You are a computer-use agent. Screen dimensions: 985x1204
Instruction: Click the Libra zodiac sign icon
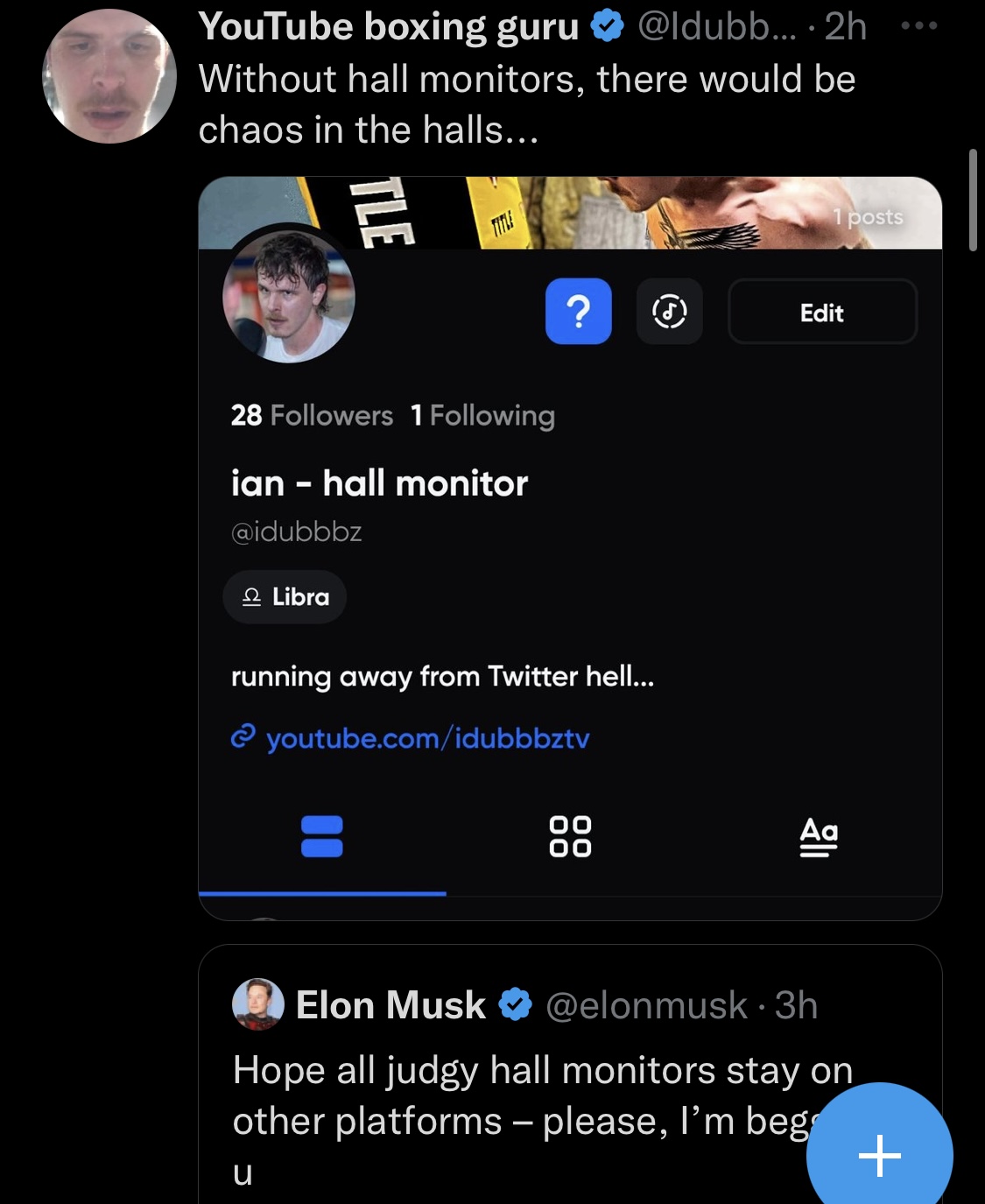(x=251, y=597)
